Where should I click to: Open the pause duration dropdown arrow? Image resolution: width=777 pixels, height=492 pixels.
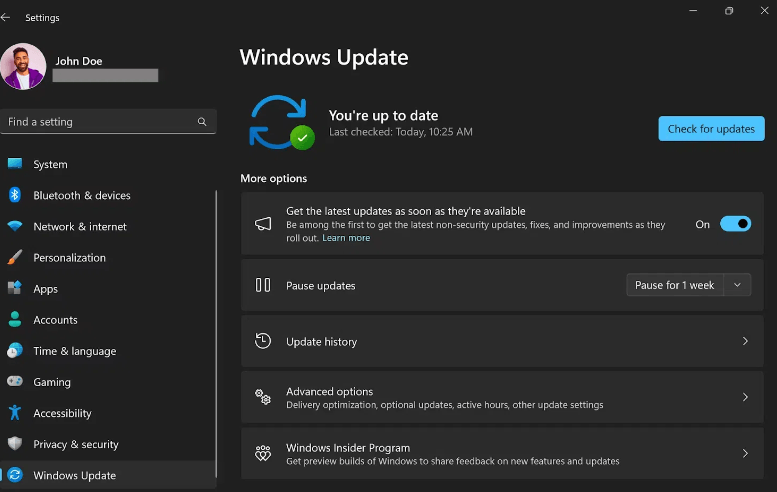[x=737, y=285]
